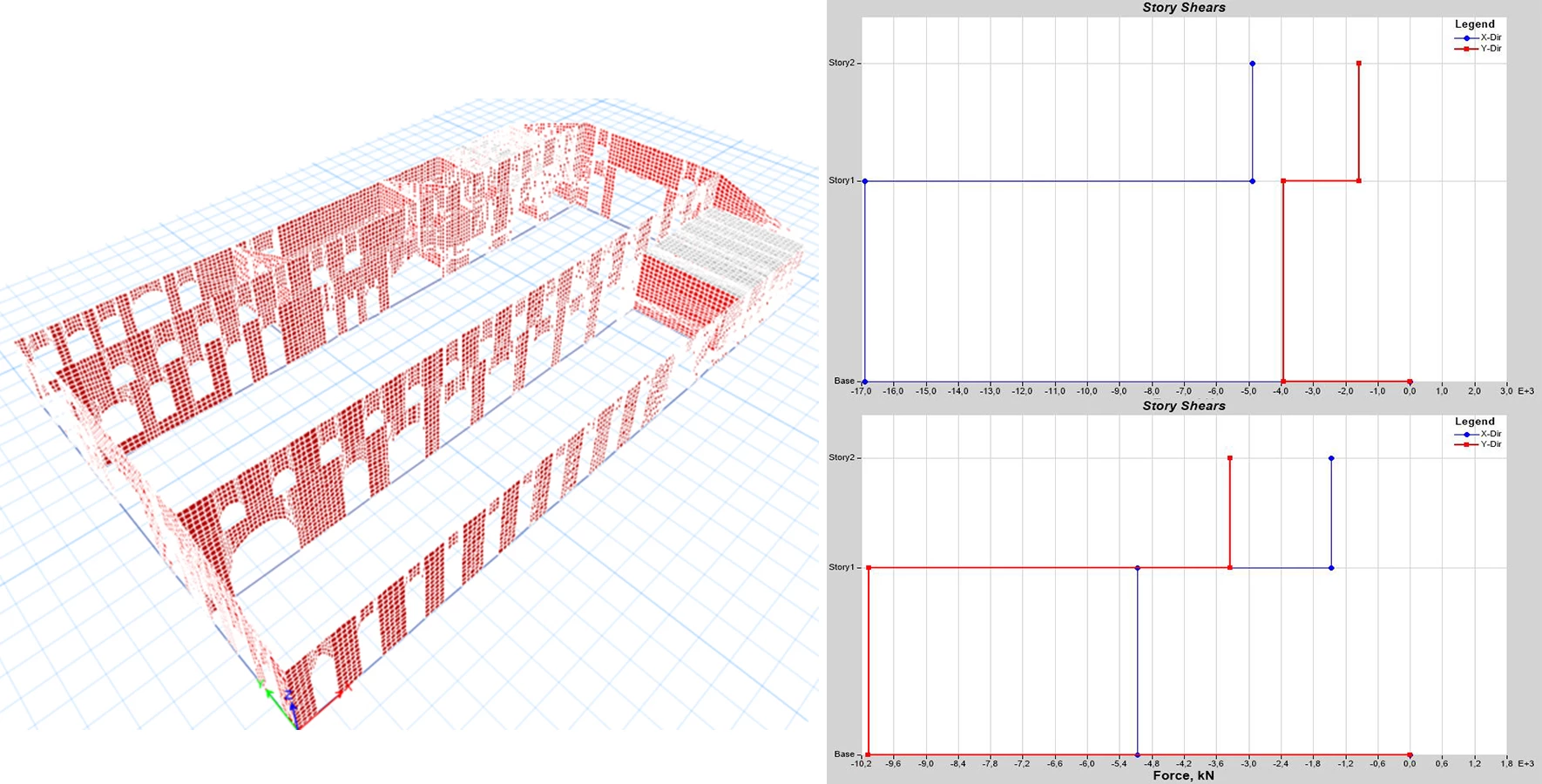Click the Story2 axis label in lower chart

pyautogui.click(x=842, y=457)
